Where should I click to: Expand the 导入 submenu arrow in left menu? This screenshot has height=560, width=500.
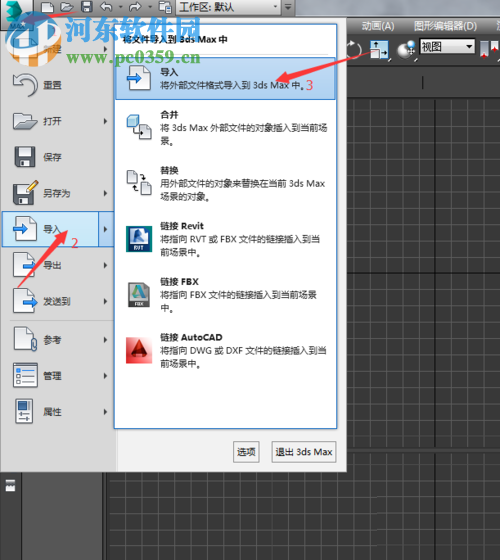point(106,229)
